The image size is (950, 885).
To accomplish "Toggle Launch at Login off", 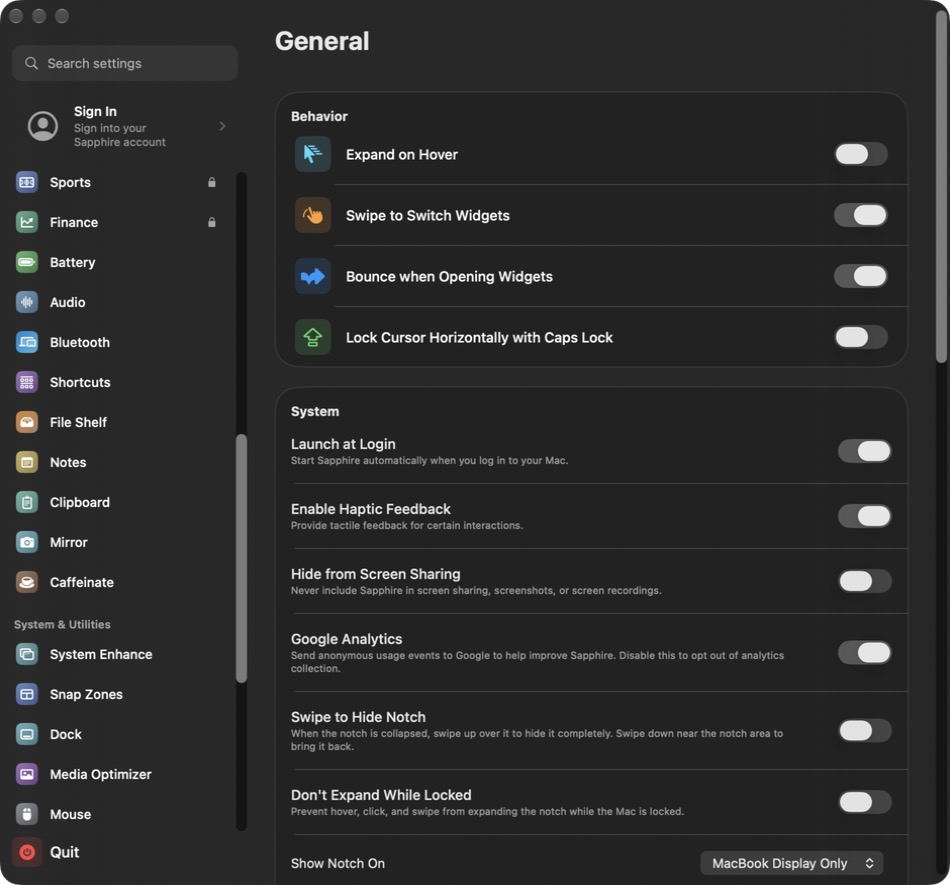I will [x=865, y=451].
